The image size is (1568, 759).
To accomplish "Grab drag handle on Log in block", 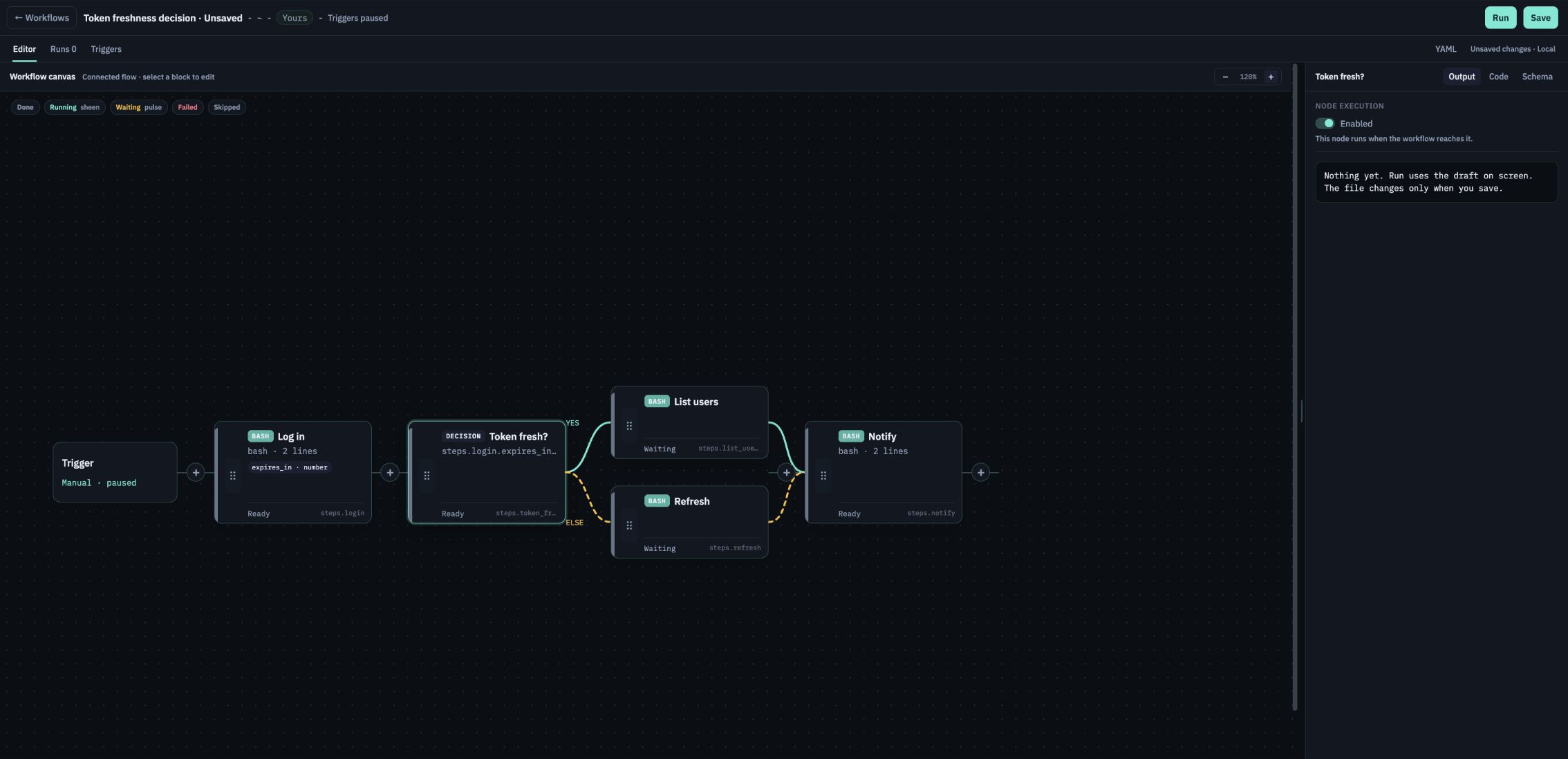I will 233,476.
